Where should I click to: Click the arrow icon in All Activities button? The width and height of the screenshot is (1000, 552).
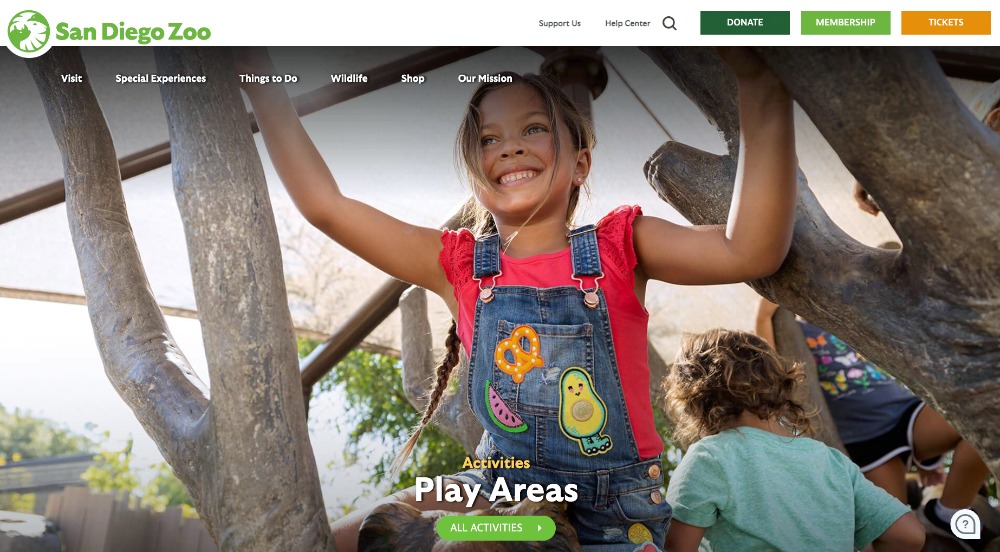(540, 528)
